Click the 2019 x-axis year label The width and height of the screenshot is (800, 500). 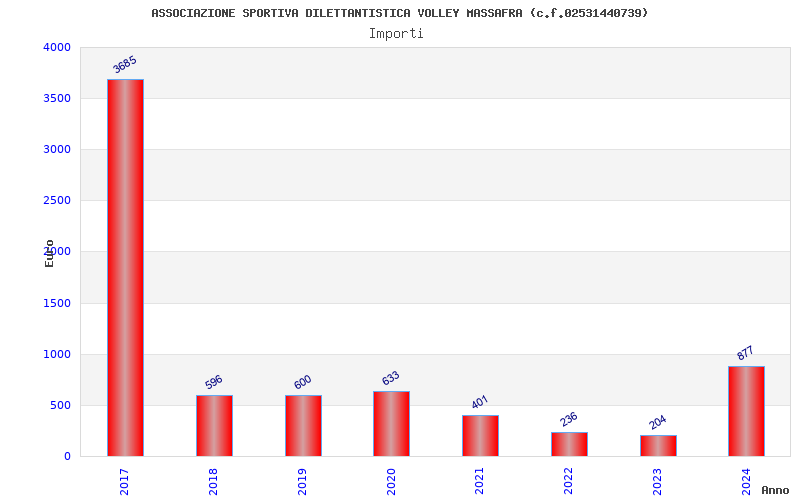302,482
